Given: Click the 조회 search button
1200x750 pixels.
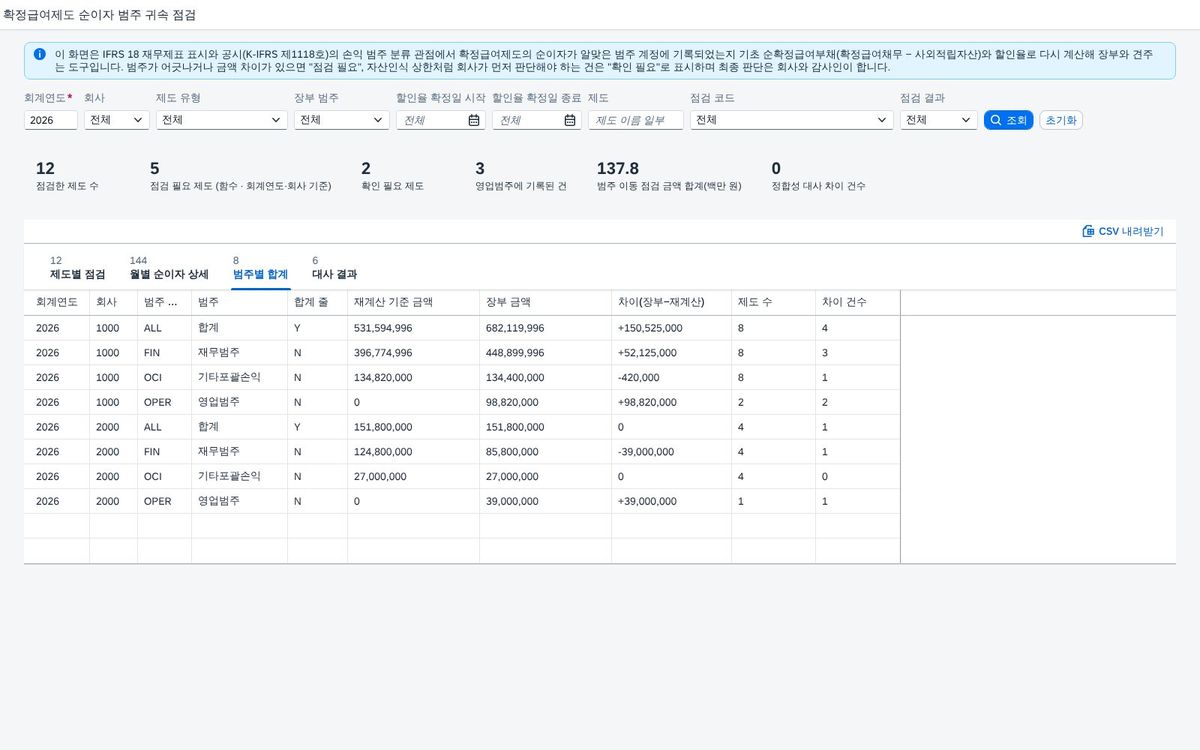Looking at the screenshot, I should click(1009, 120).
